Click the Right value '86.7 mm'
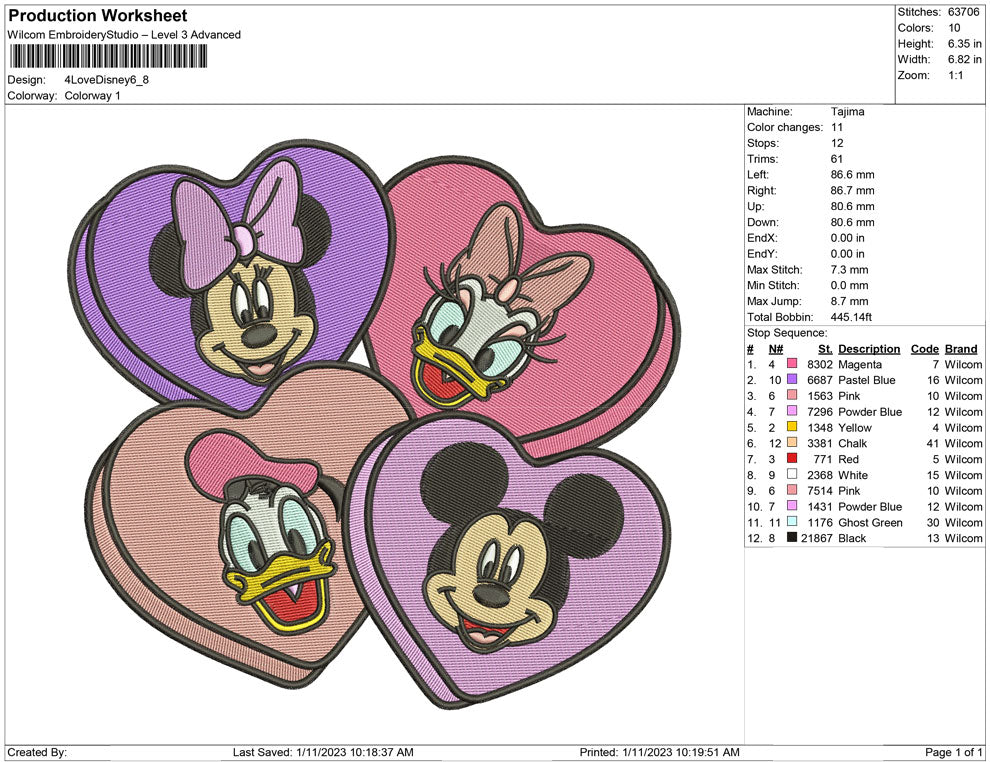Screen dimensions: 990x762 coord(852,190)
